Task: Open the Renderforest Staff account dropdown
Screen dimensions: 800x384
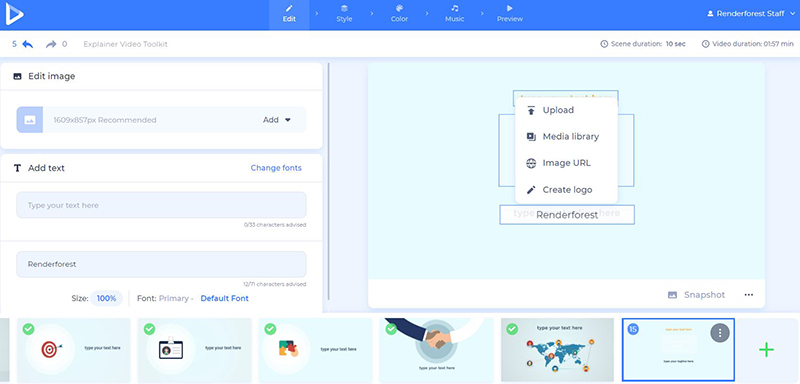Action: [x=751, y=14]
